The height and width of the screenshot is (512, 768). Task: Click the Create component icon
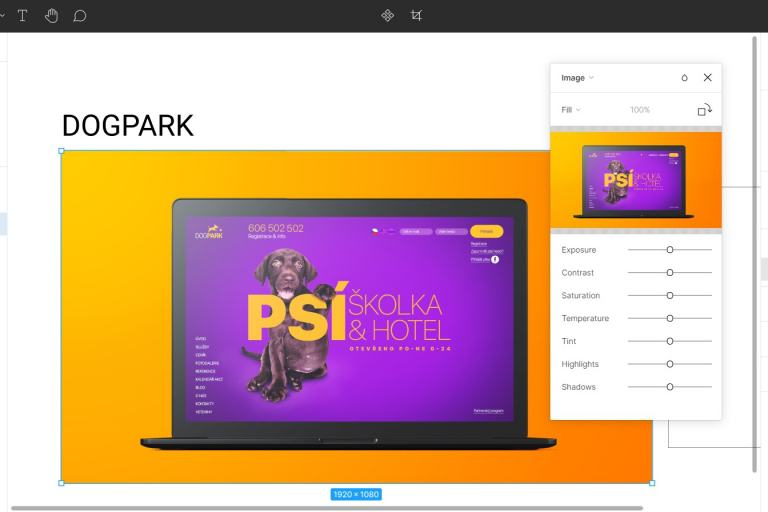pos(388,16)
